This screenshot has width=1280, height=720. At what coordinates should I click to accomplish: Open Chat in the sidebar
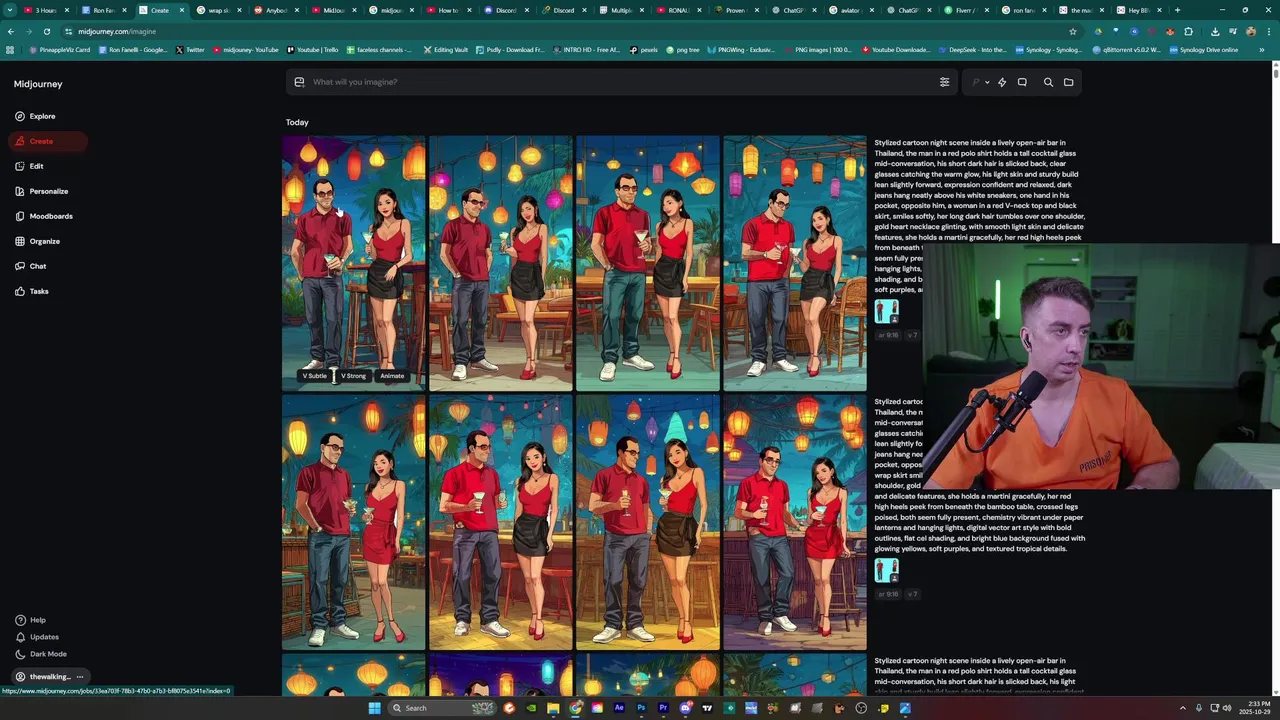31,266
